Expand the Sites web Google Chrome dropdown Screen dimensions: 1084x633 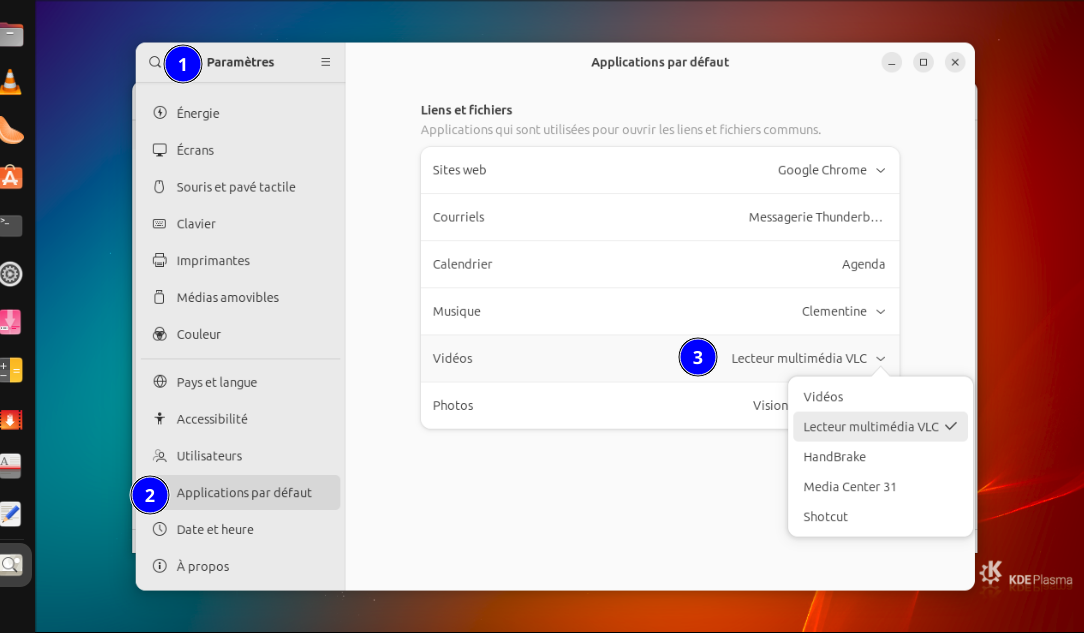click(831, 170)
